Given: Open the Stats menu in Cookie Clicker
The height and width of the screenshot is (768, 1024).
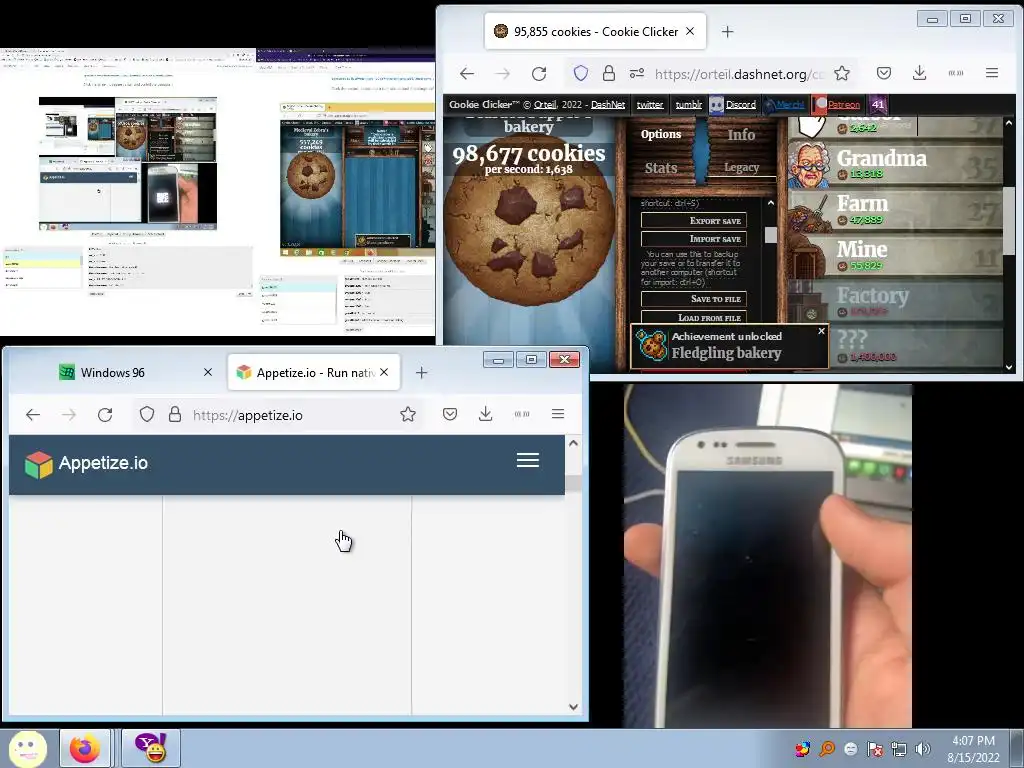Looking at the screenshot, I should pos(661,168).
